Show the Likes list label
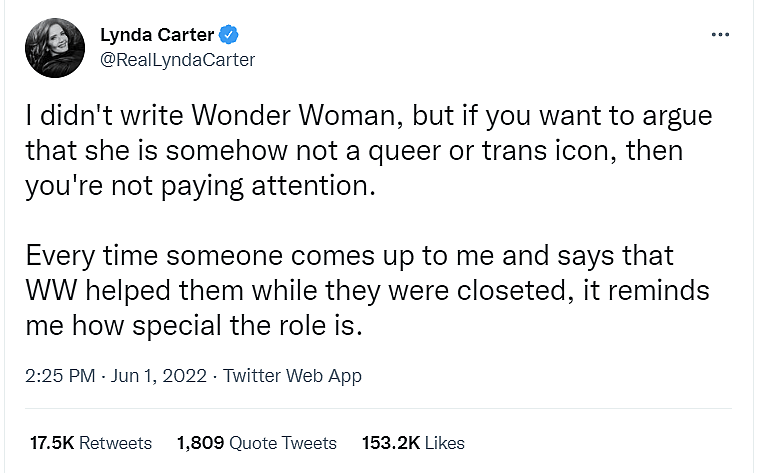766x473 pixels. [444, 442]
